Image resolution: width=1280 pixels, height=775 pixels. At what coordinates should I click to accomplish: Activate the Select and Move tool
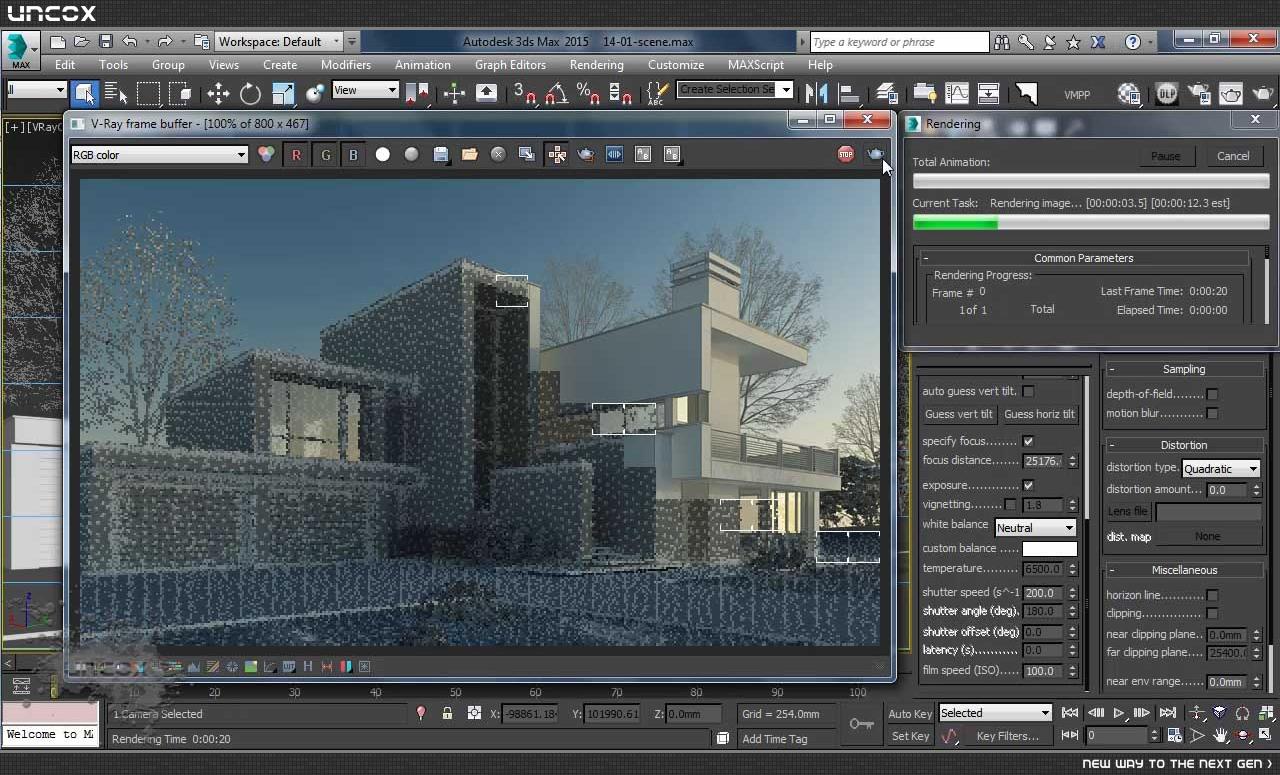tap(218, 93)
